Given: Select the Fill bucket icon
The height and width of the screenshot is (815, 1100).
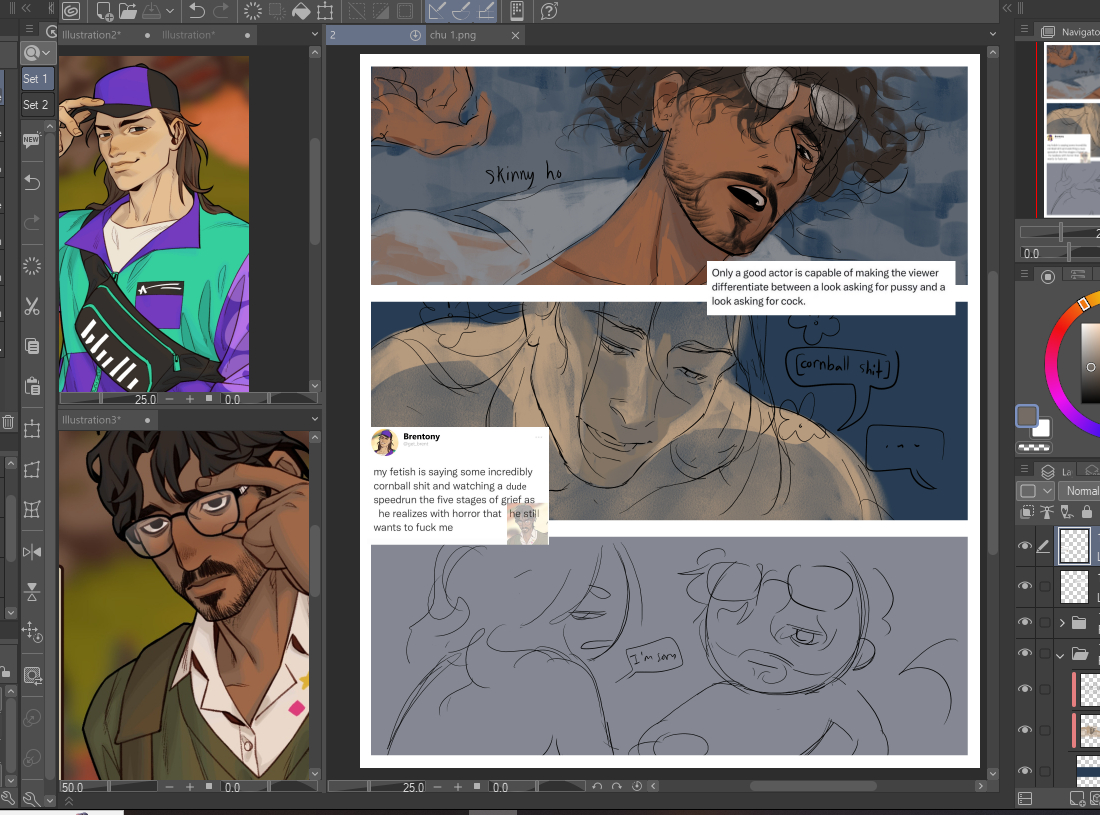Looking at the screenshot, I should click(301, 11).
